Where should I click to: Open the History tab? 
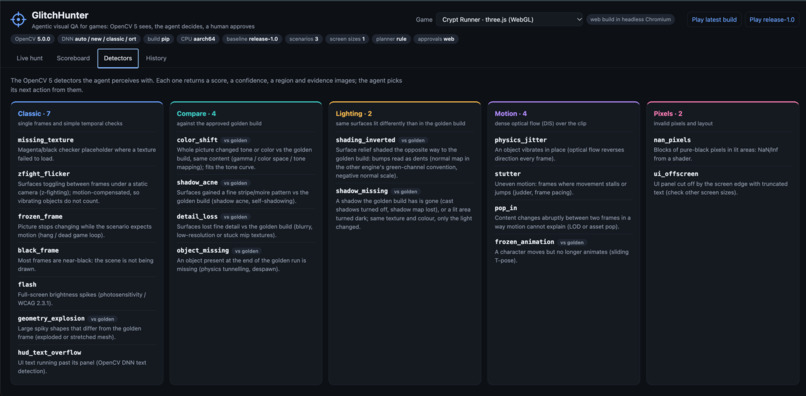coord(156,58)
